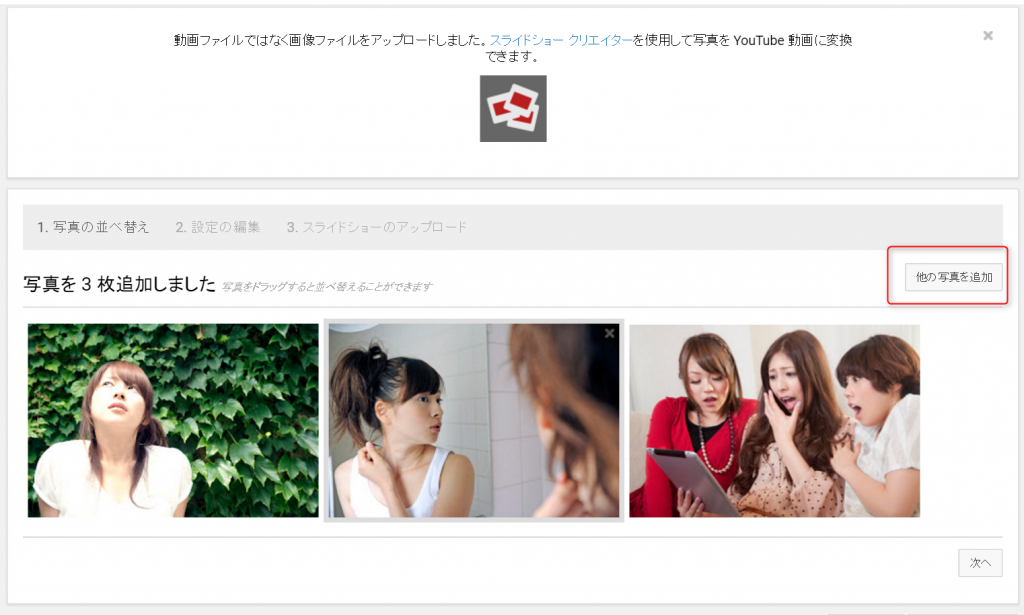Click the drag-to-reorder hint text in italics

pos(327,287)
